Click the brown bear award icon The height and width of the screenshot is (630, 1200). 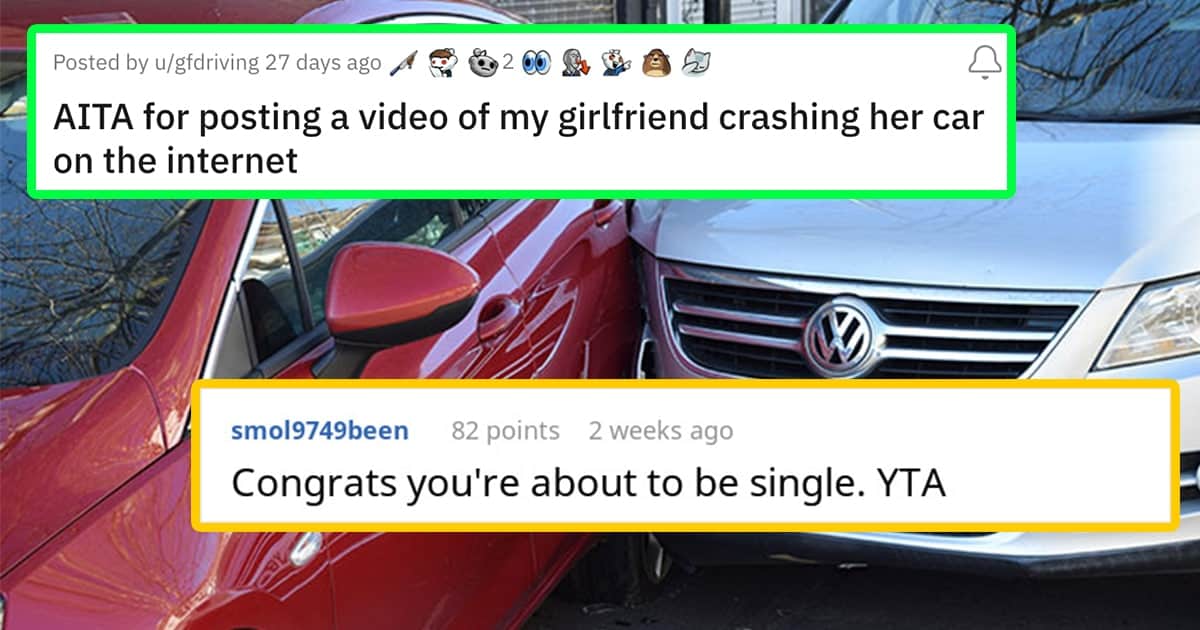(x=654, y=64)
